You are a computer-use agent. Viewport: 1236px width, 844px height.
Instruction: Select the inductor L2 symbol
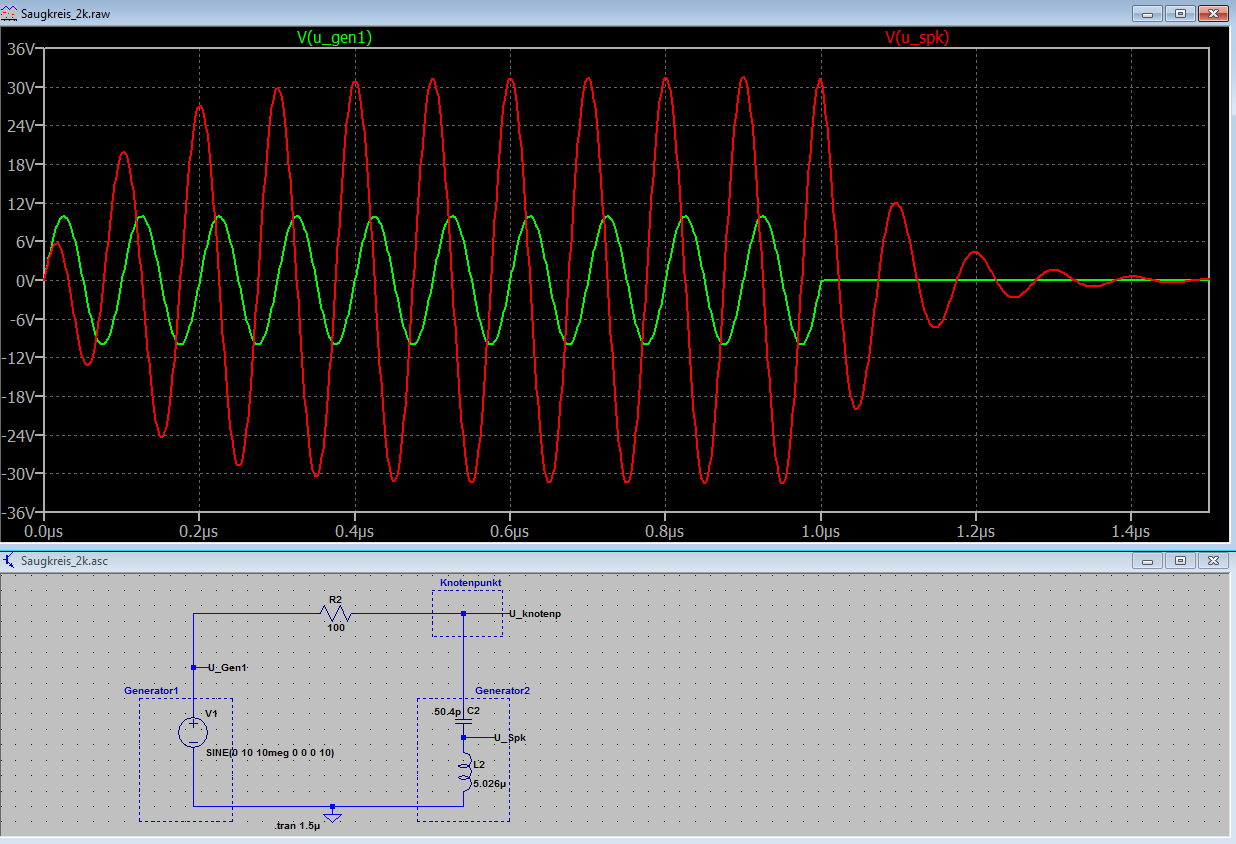click(464, 770)
